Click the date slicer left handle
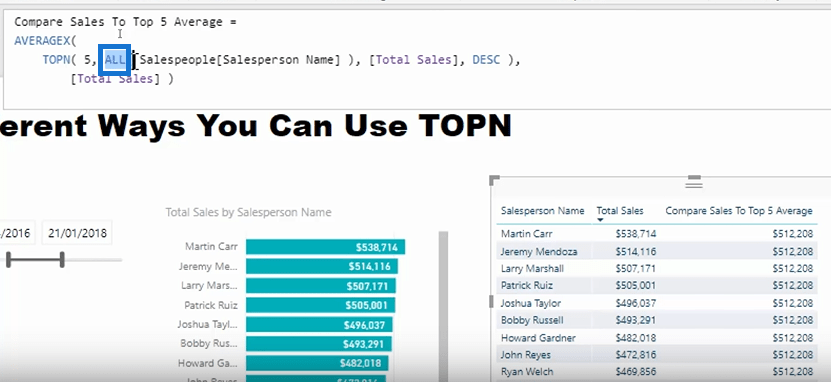The width and height of the screenshot is (831, 382). pos(8,260)
